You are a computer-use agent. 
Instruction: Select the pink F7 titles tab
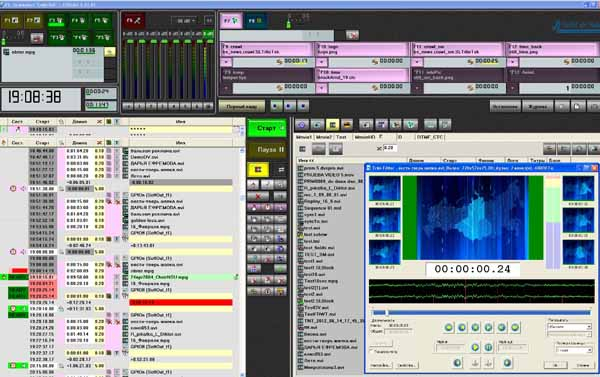pos(231,21)
